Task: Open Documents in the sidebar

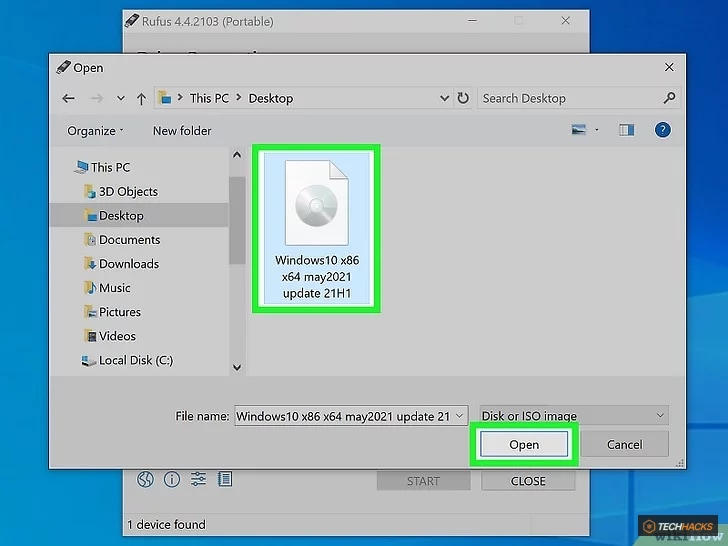Action: point(122,240)
